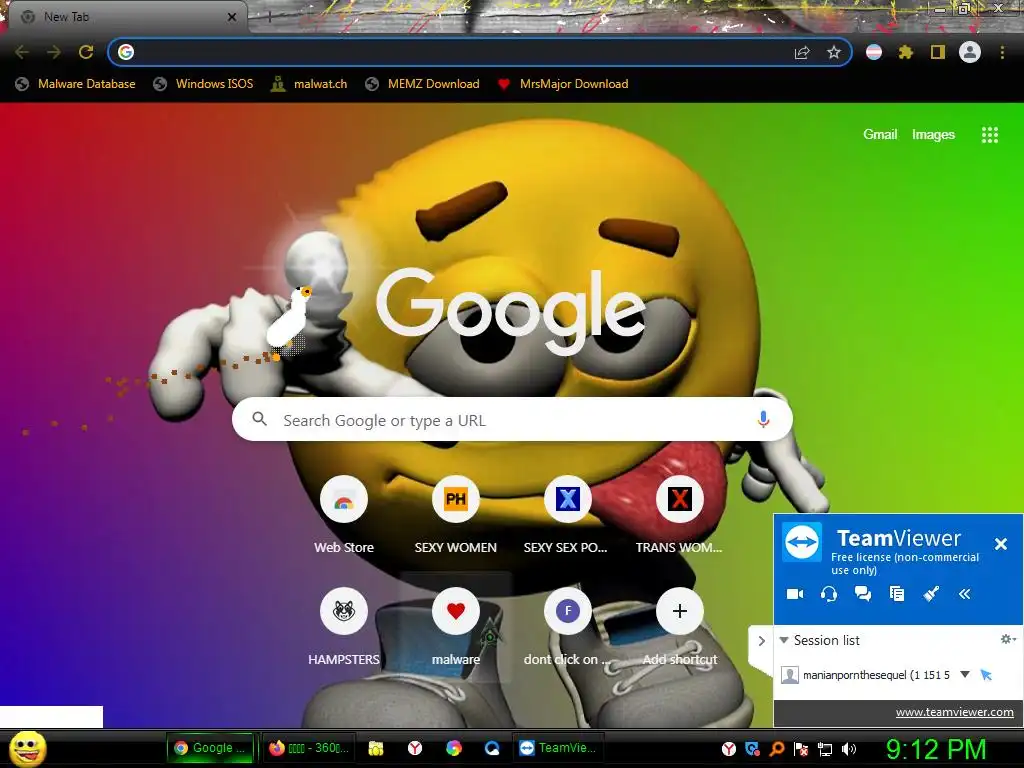Open the Gmail link
The height and width of the screenshot is (768, 1024).
click(x=880, y=135)
